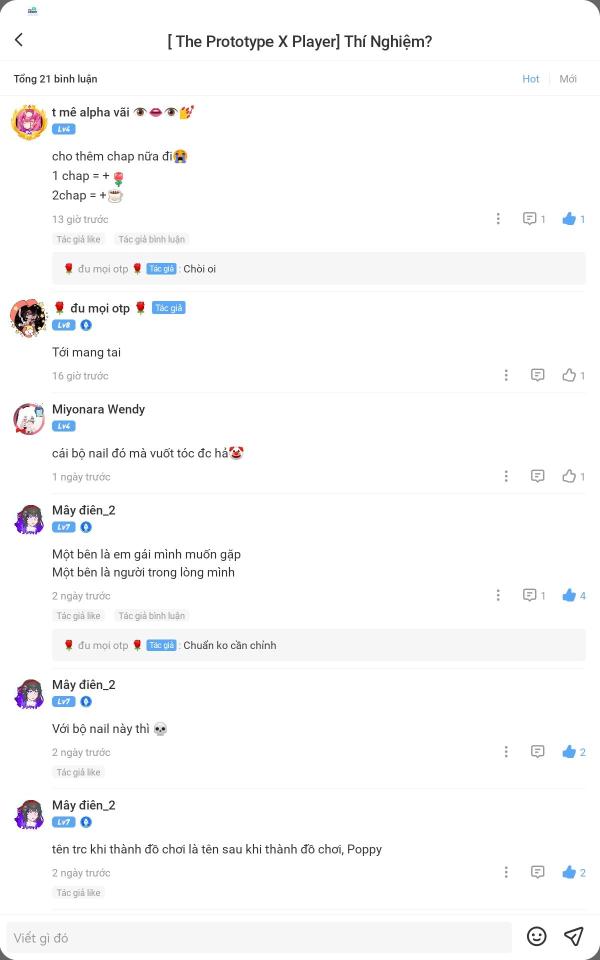Viewport: 600px width, 960px height.
Task: Open replies on 'Một bên là em gái' comment
Action: pyautogui.click(x=534, y=595)
